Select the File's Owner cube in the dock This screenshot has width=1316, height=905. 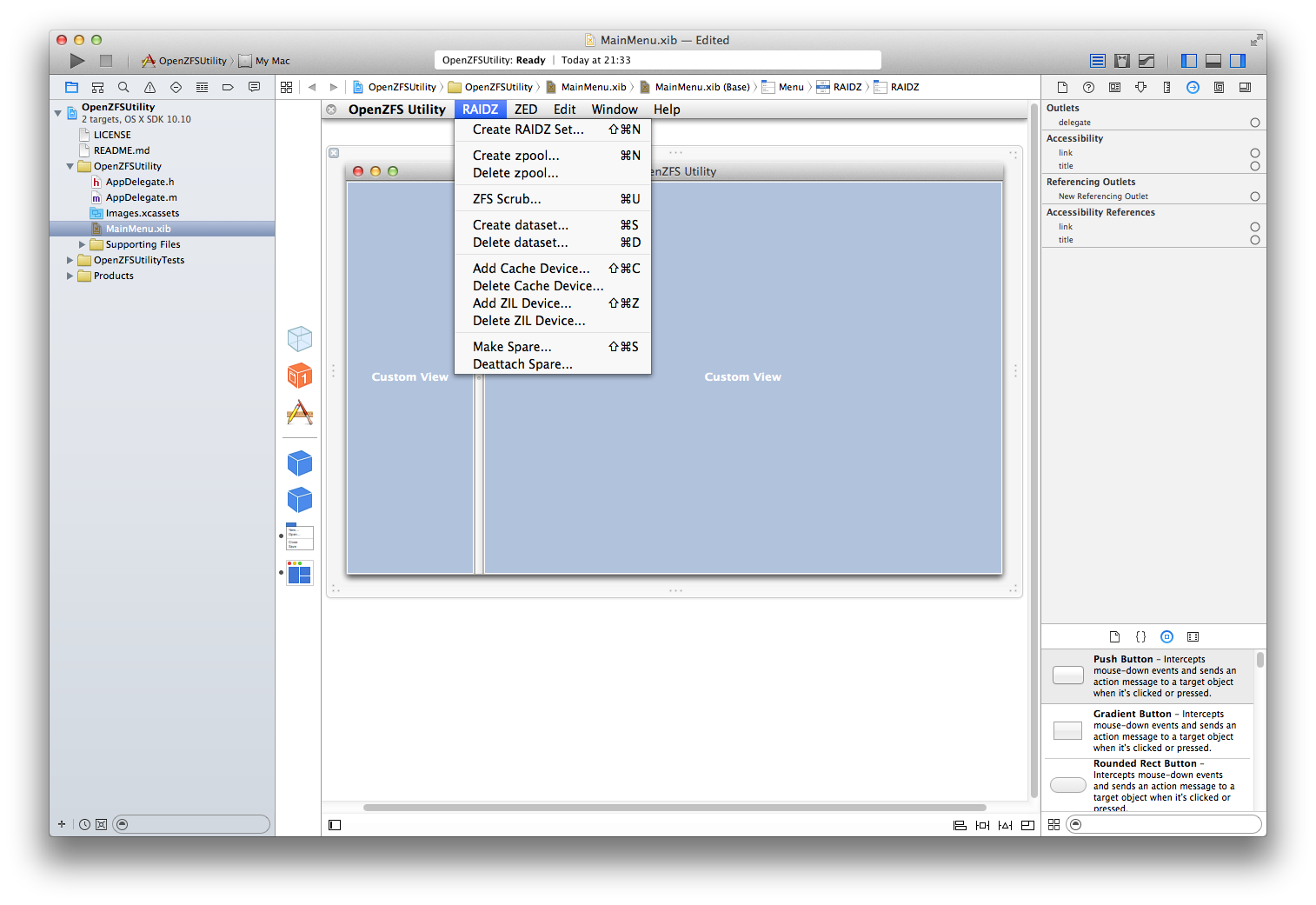tap(300, 339)
